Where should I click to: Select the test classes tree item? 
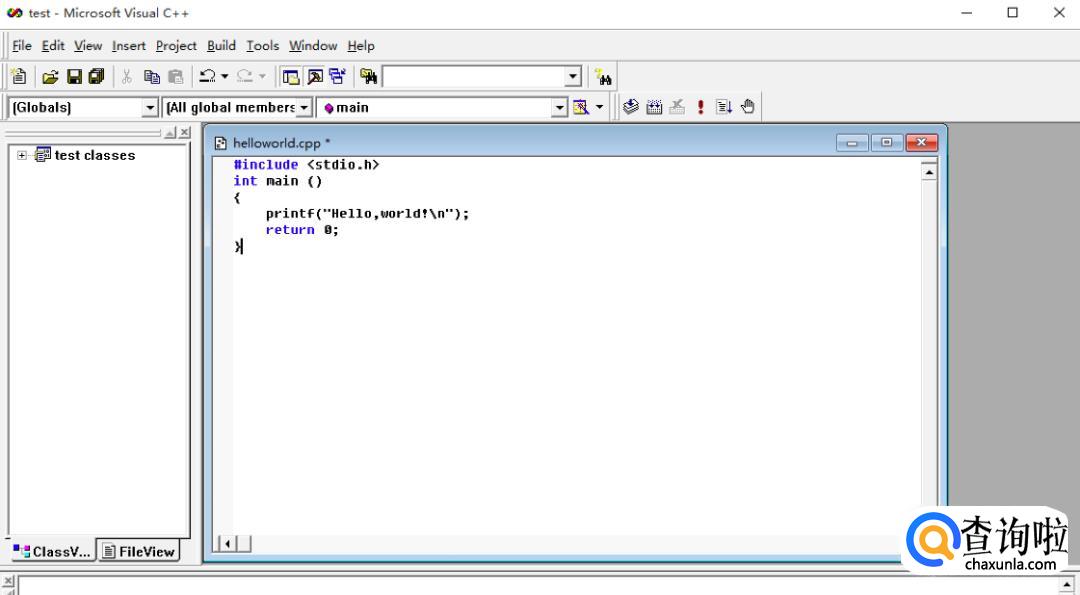(95, 156)
